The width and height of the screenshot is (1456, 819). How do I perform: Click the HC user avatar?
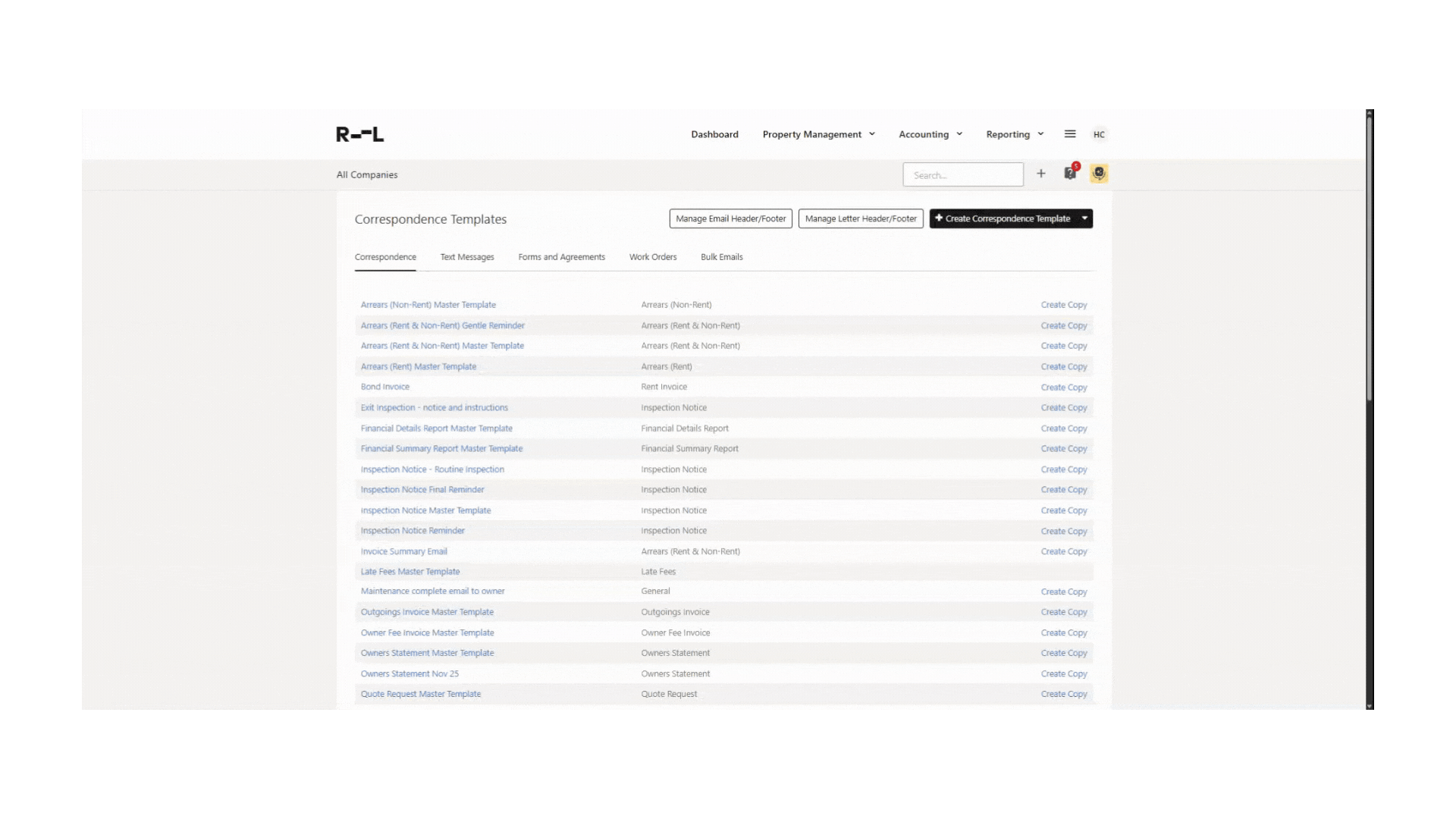pyautogui.click(x=1099, y=134)
